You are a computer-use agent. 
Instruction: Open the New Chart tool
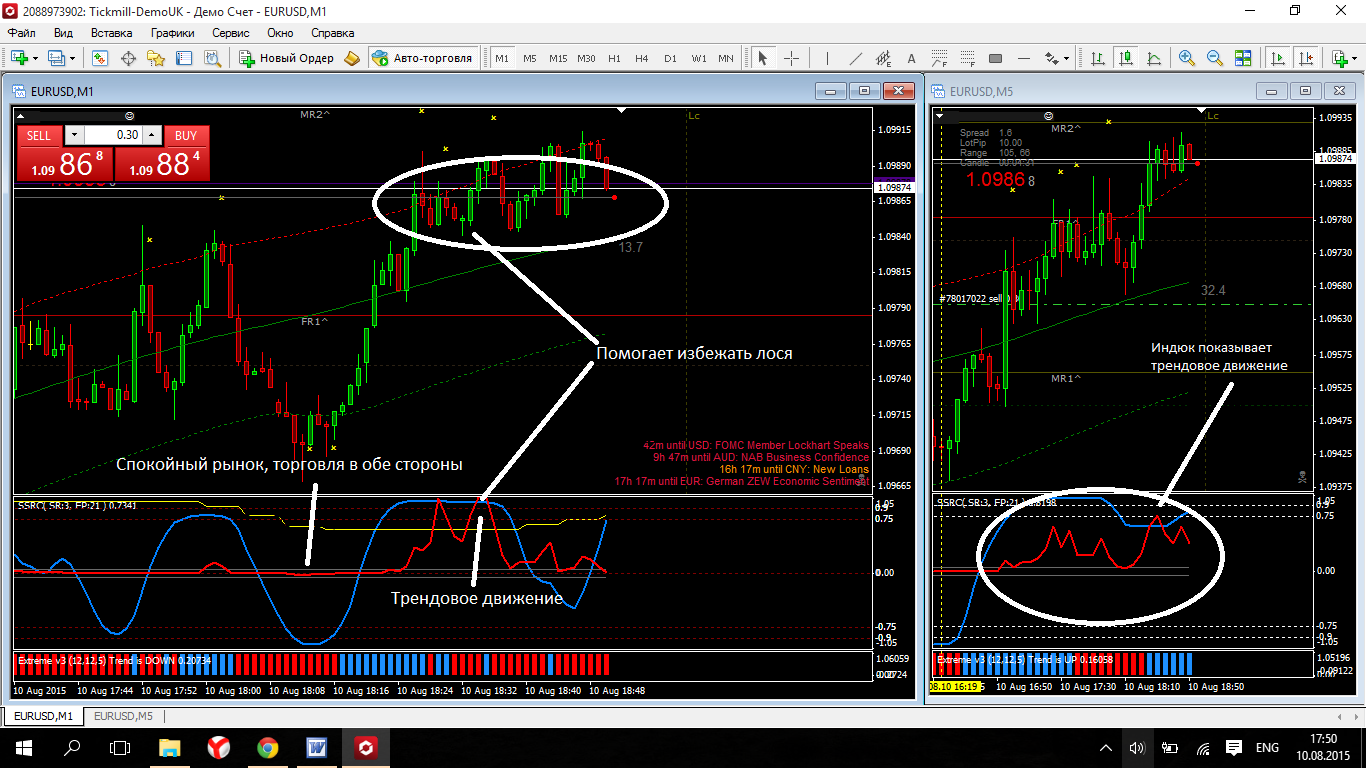point(19,58)
